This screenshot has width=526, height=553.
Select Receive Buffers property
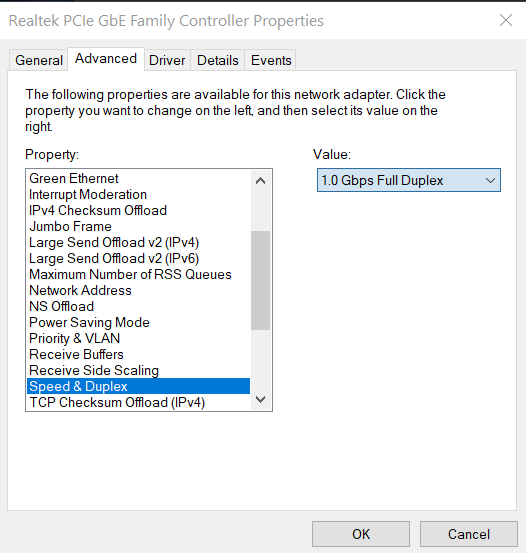point(138,354)
